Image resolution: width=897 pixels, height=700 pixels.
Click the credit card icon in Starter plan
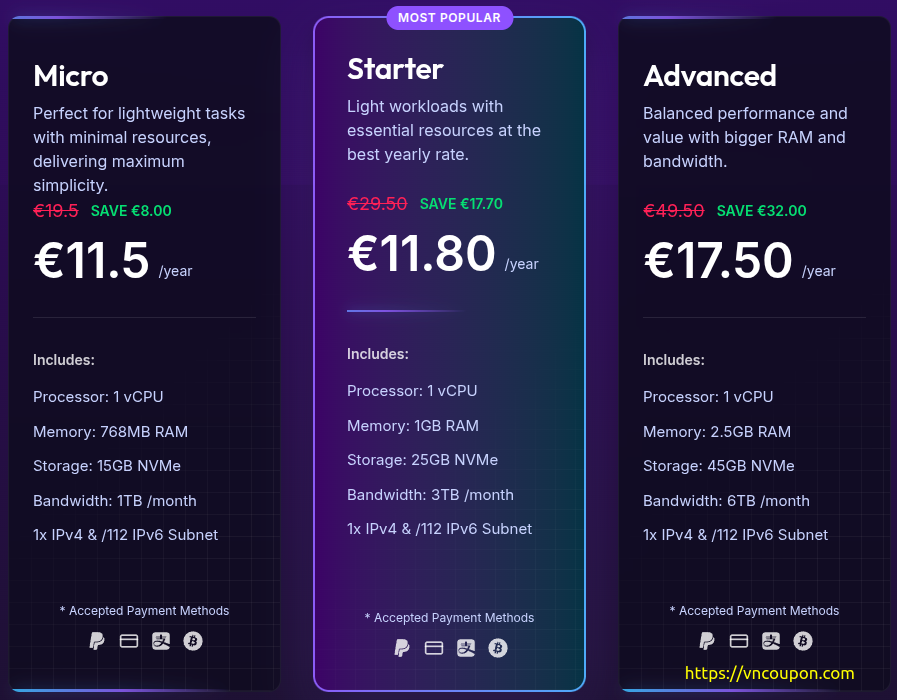[434, 648]
